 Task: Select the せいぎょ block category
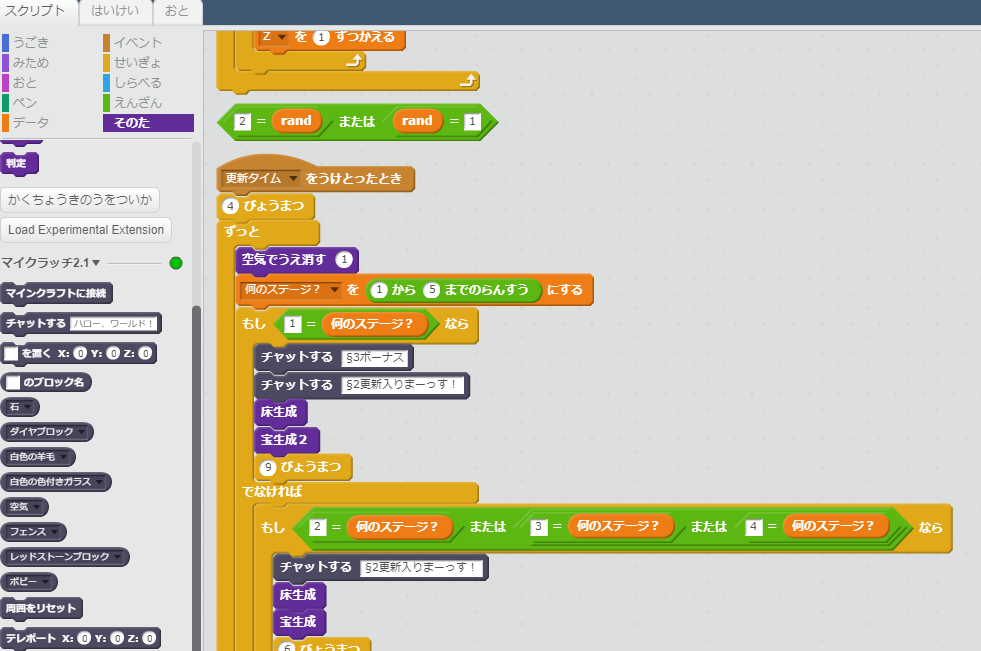137,62
